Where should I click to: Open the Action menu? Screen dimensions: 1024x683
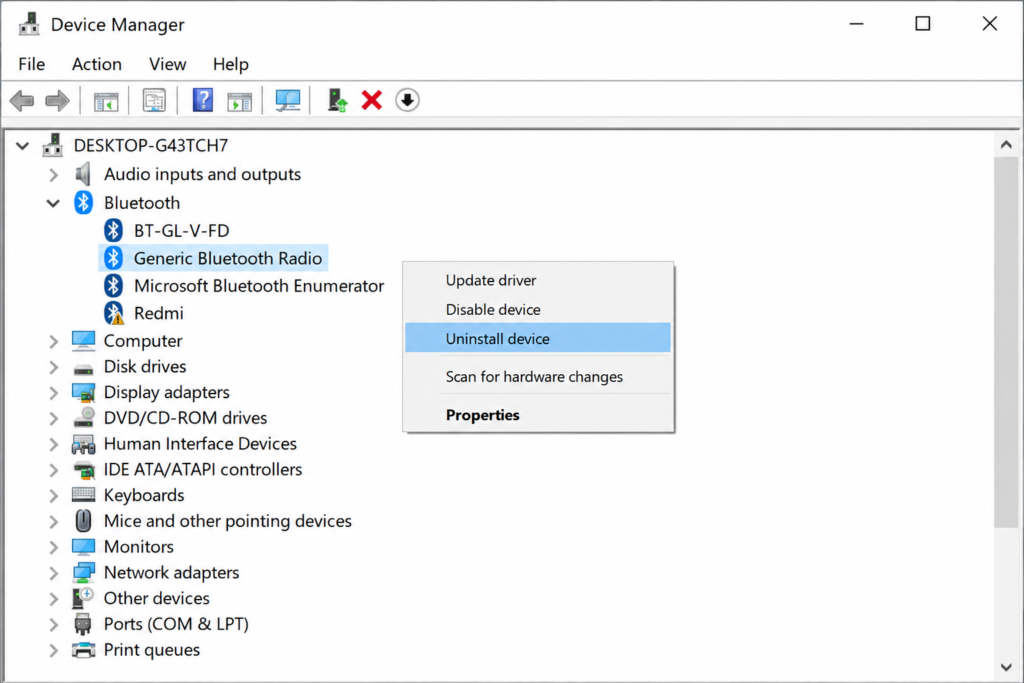[97, 64]
